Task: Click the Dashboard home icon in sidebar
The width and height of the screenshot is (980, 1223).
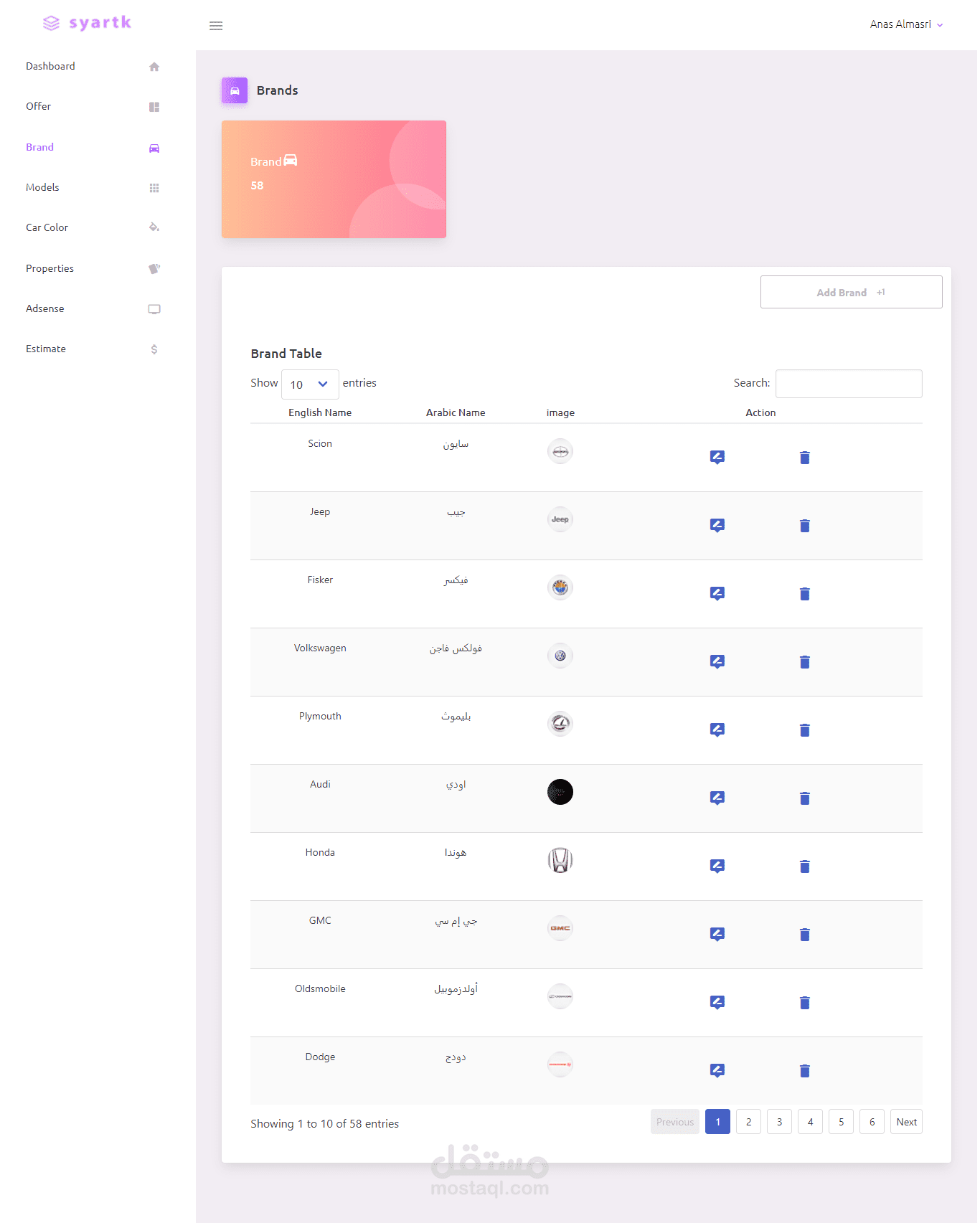Action: [154, 67]
